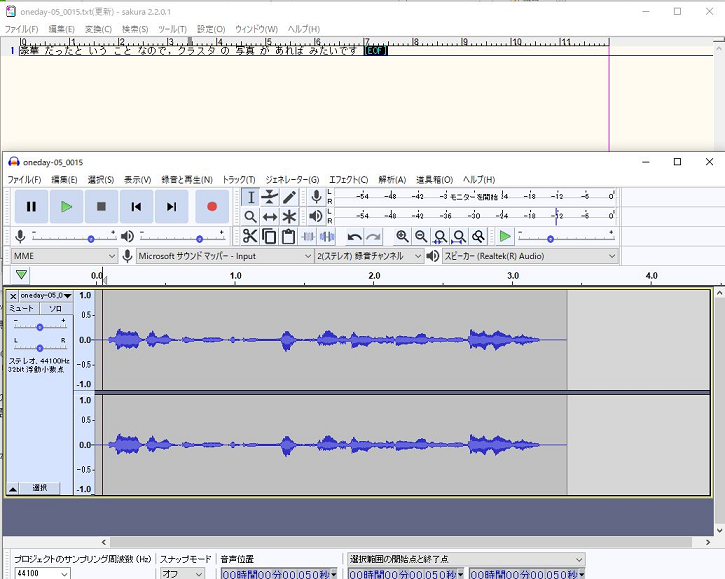Click the track gain slider knob
This screenshot has width=725, height=579.
[40, 327]
